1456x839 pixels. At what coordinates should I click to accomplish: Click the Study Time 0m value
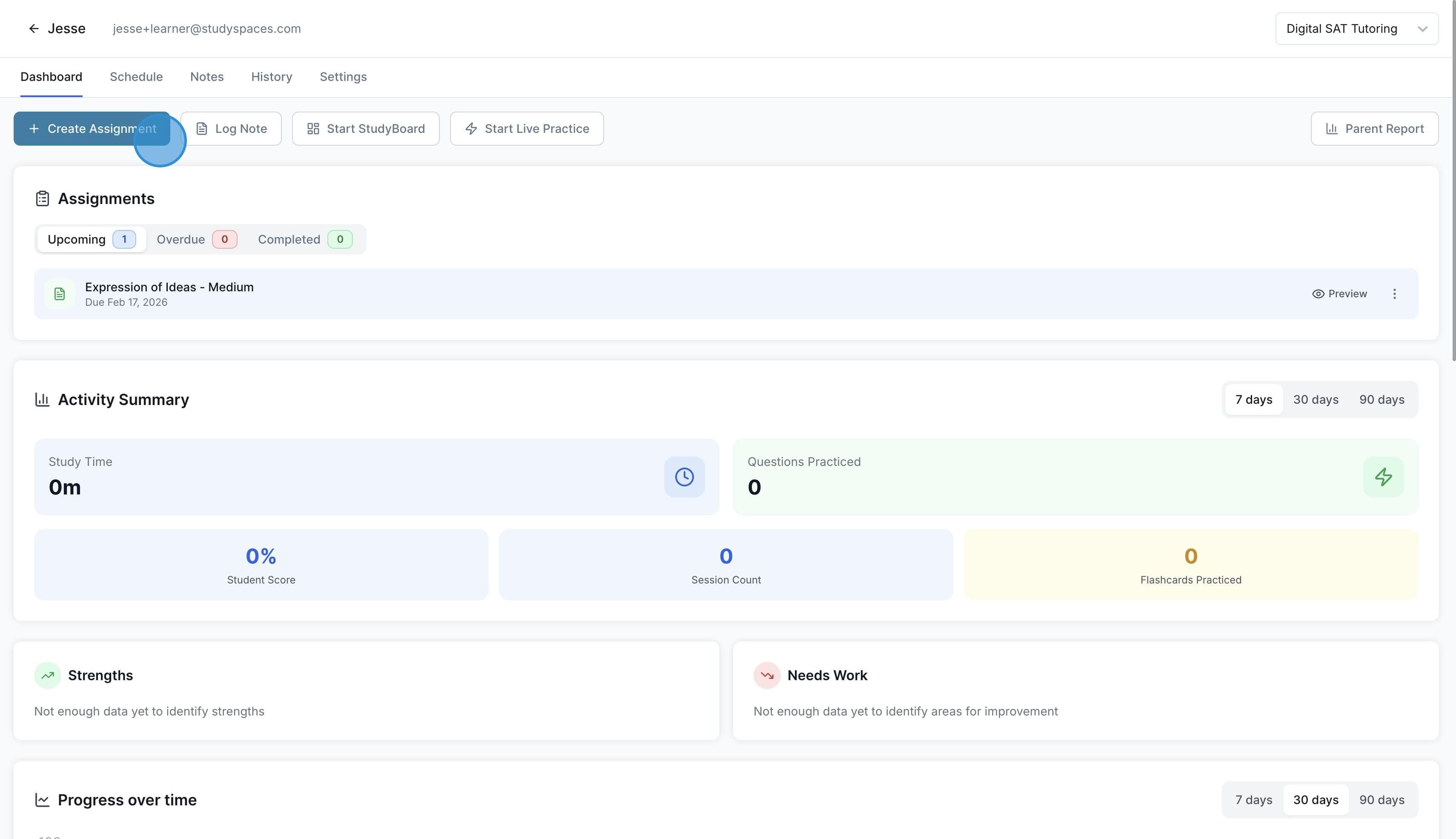click(x=65, y=488)
